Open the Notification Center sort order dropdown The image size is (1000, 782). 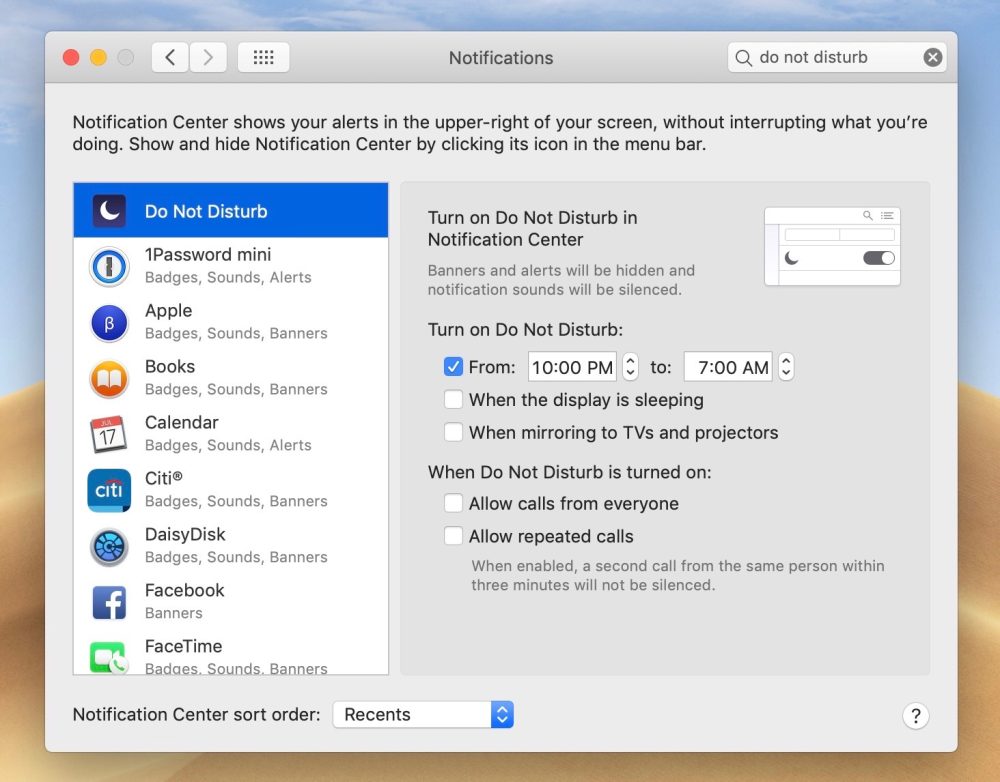422,714
